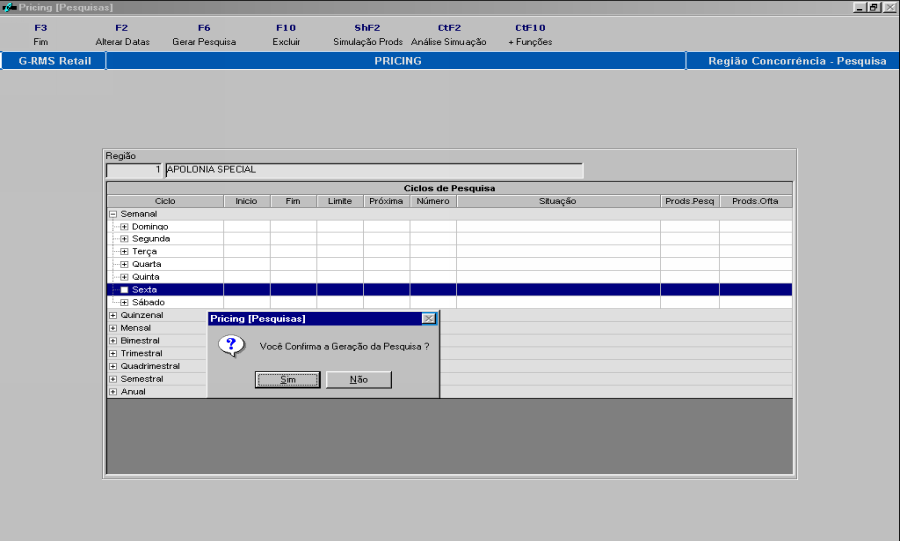Click the F3 Fim function key
The height and width of the screenshot is (541, 900).
coord(40,34)
